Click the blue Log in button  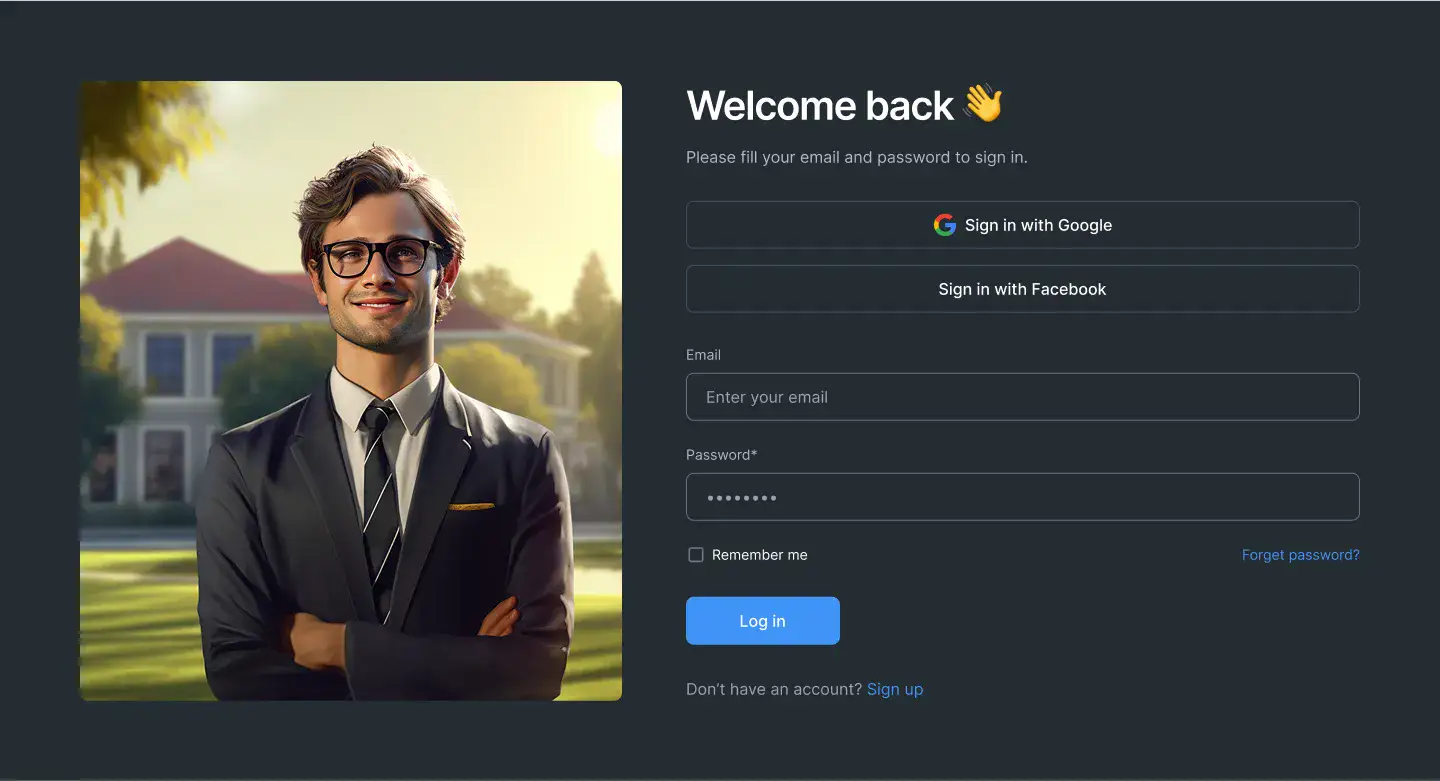[762, 621]
